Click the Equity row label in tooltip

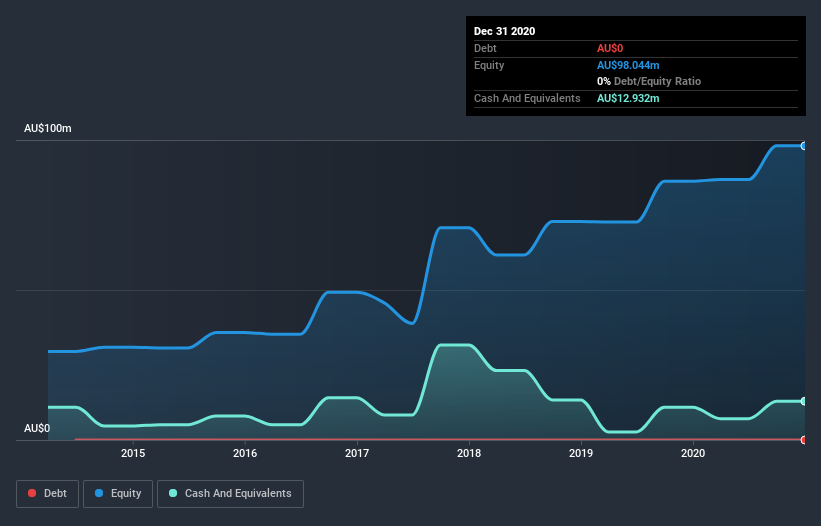click(489, 65)
